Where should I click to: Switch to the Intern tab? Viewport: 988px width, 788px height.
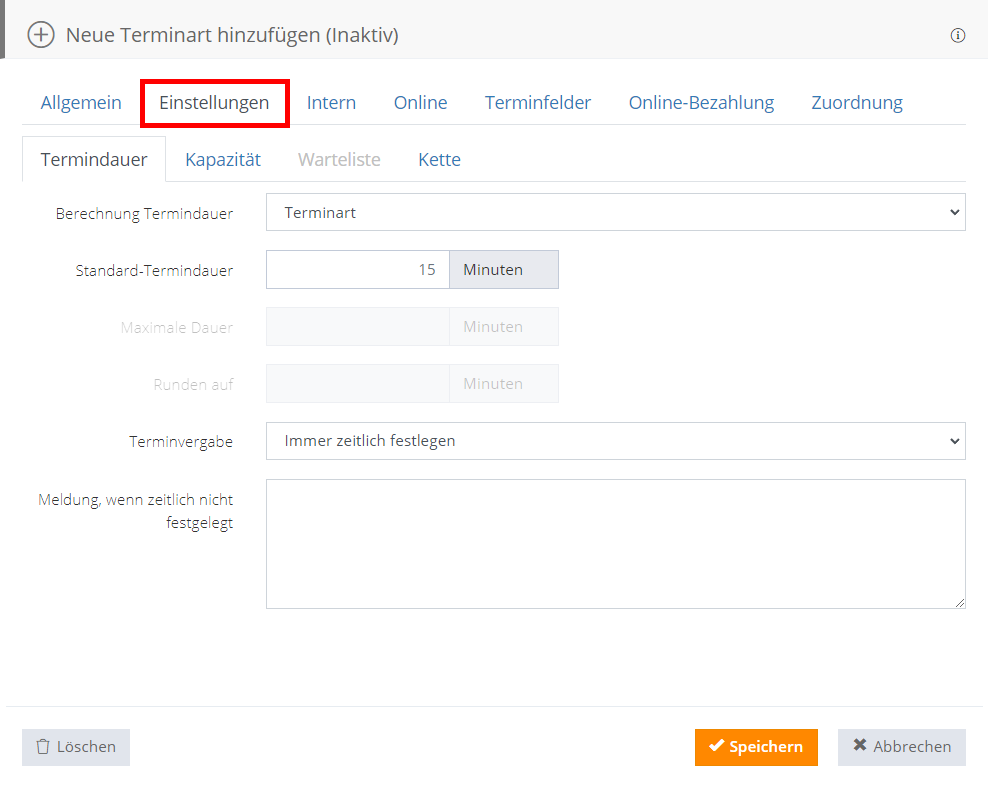[331, 103]
